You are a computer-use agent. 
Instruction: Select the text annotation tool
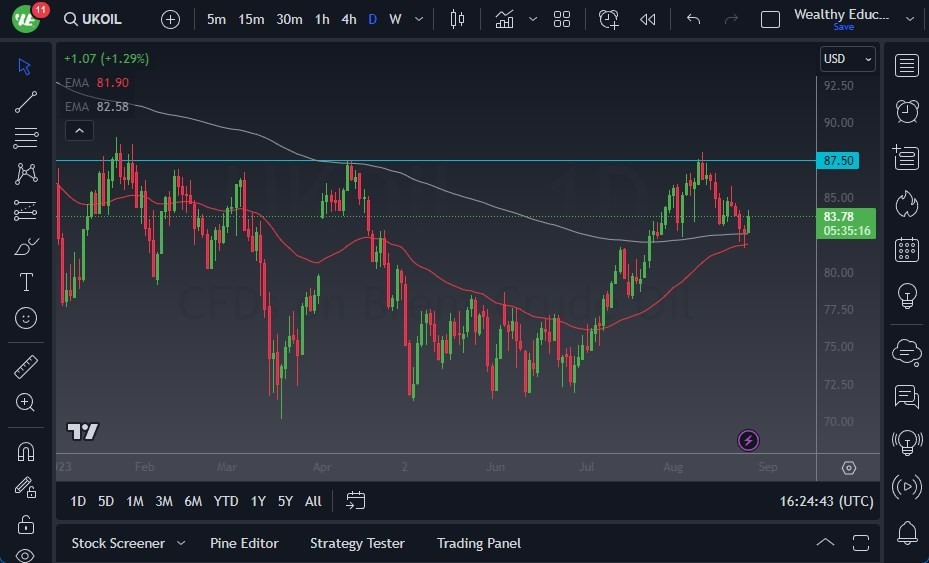(x=26, y=282)
